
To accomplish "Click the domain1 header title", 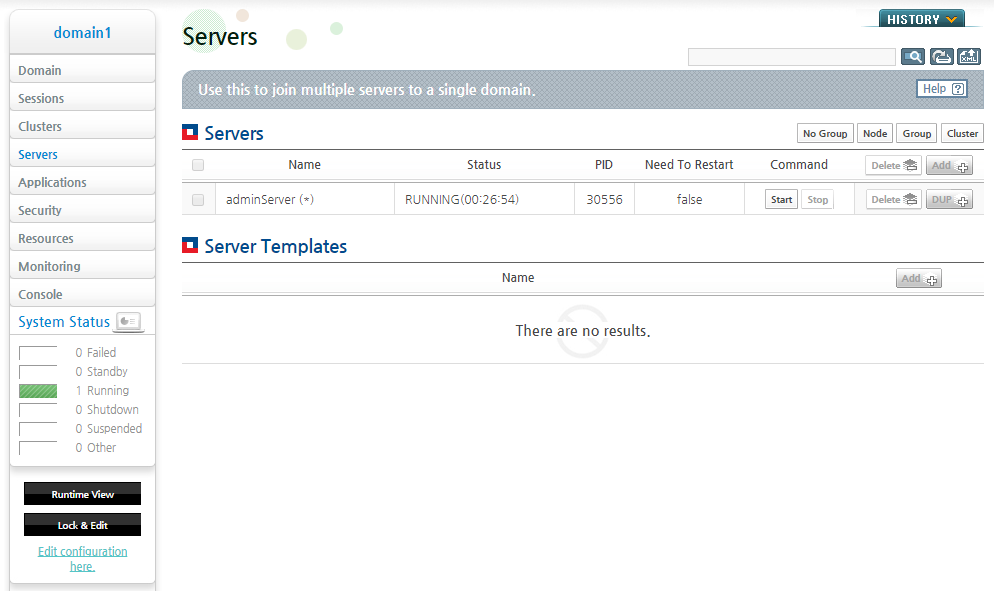I will (x=82, y=33).
